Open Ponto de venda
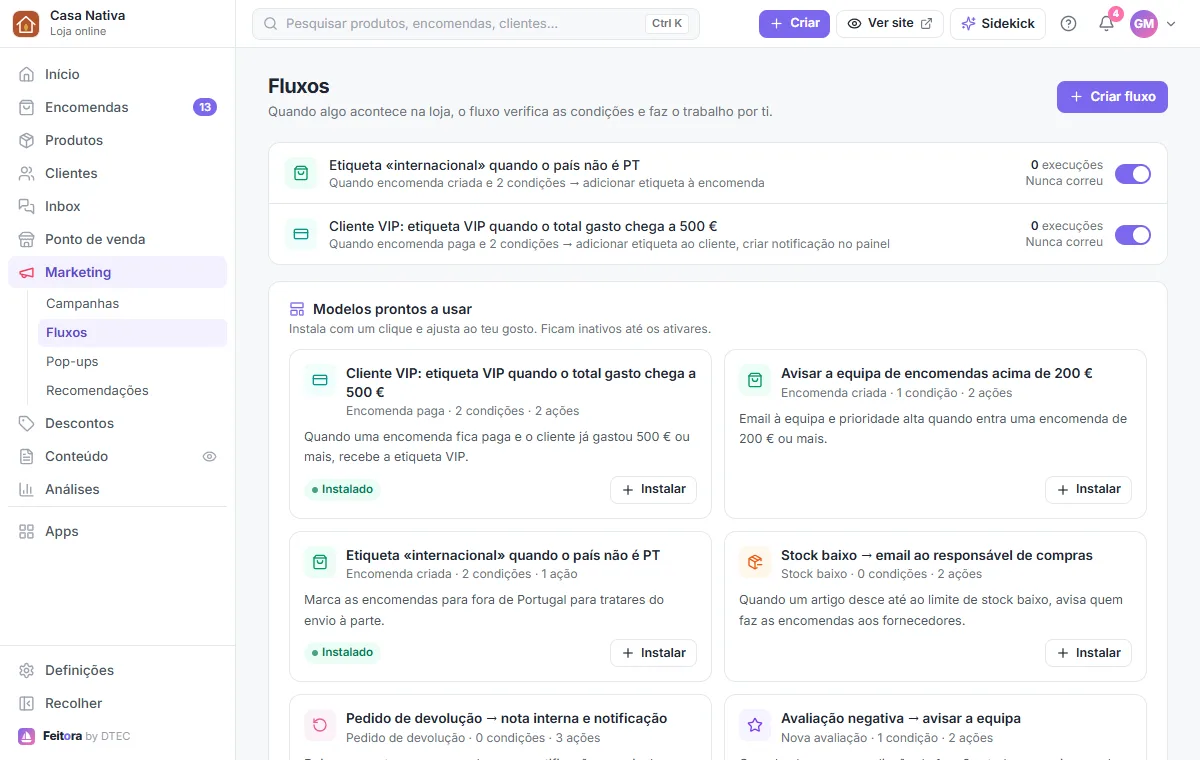Screen dimensions: 1200x760 coord(117,239)
